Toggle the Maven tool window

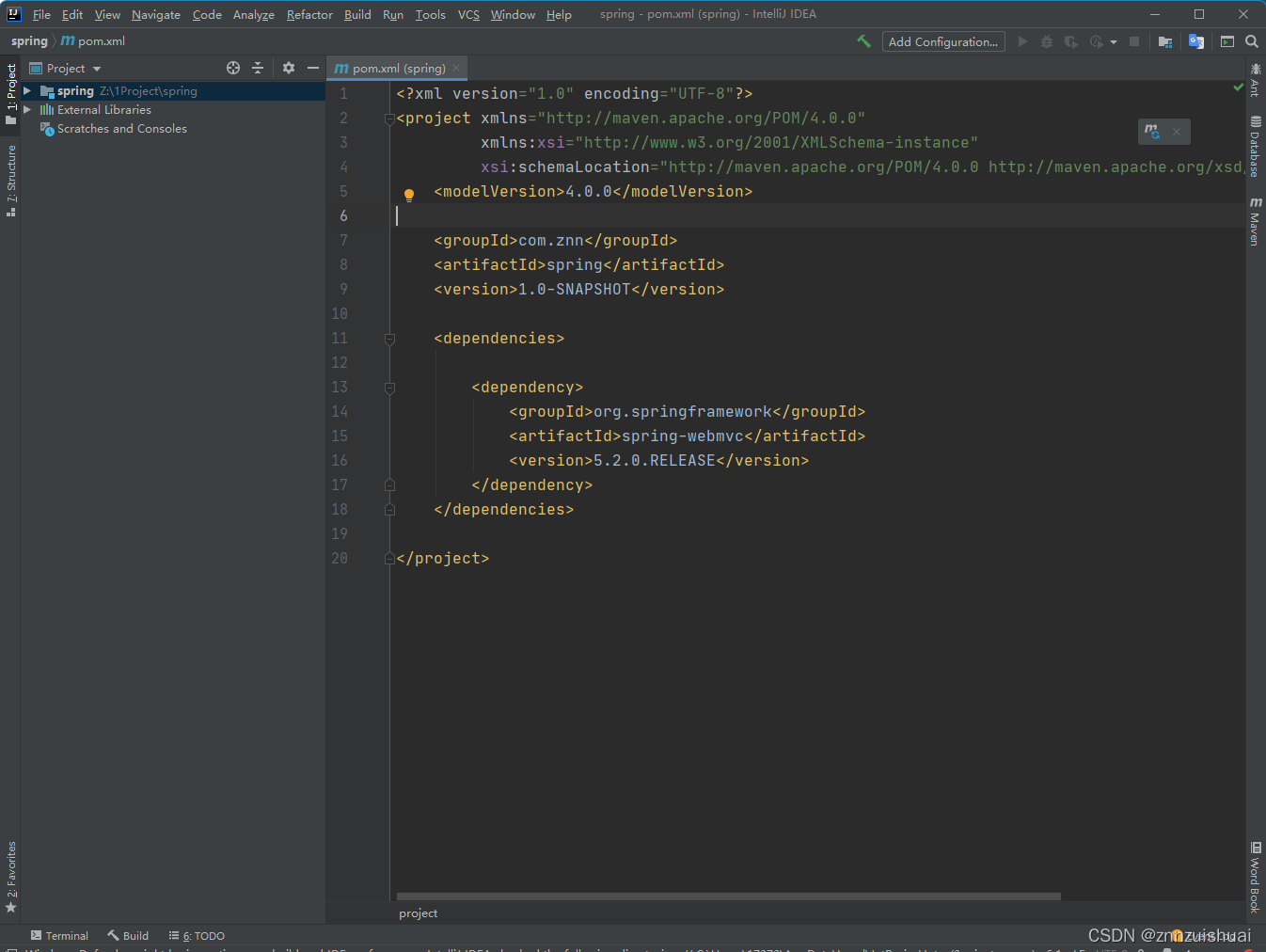[1255, 221]
